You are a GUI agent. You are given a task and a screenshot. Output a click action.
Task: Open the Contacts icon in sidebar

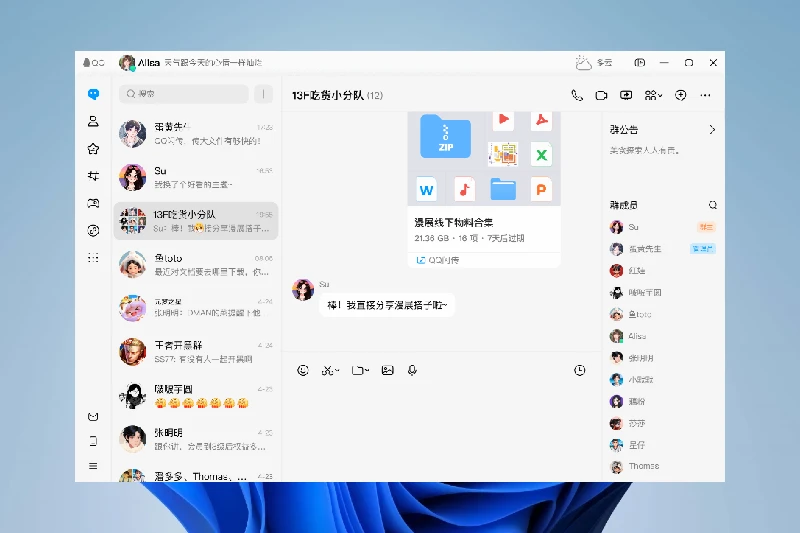93,121
